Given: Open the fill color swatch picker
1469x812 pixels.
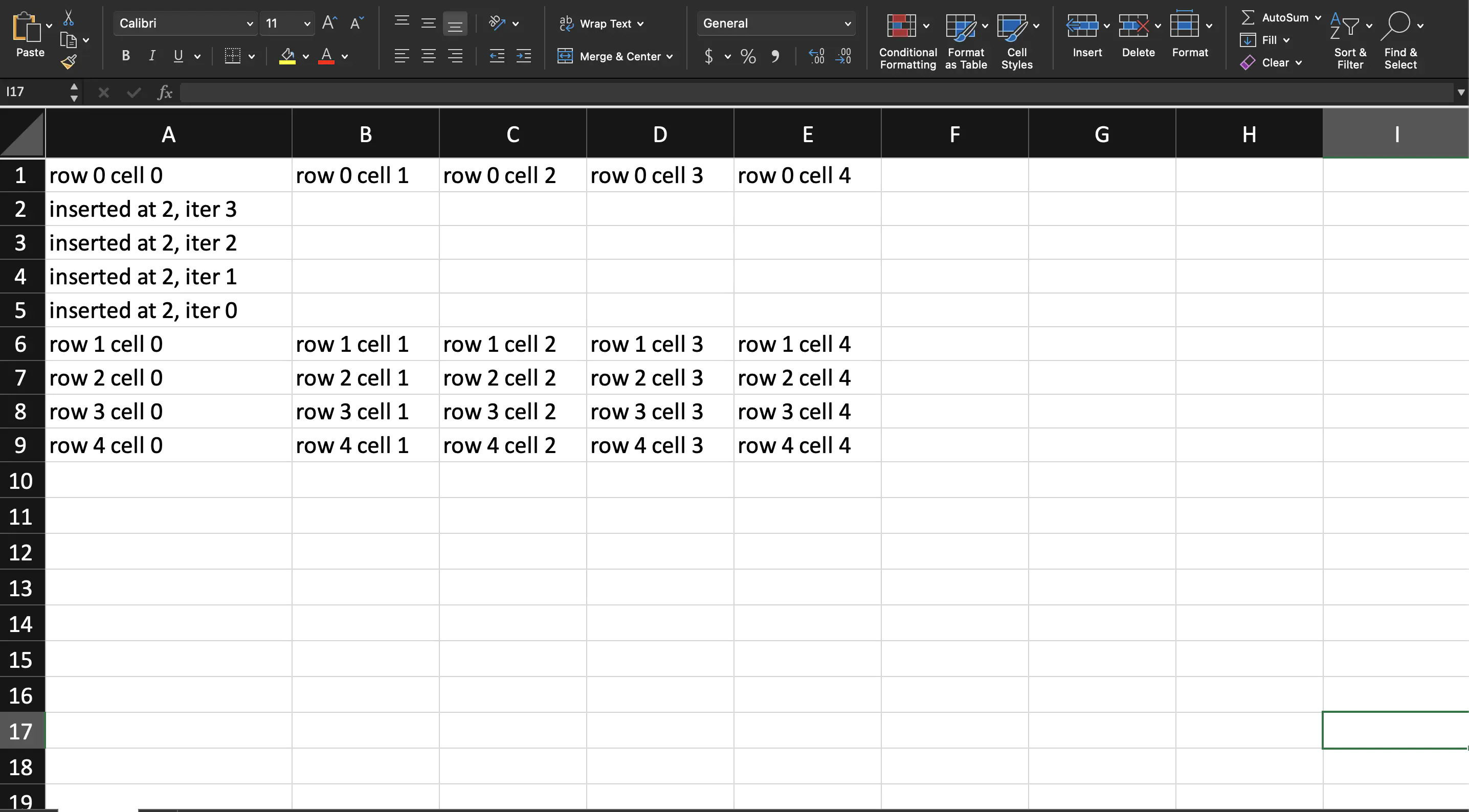Looking at the screenshot, I should 306,56.
